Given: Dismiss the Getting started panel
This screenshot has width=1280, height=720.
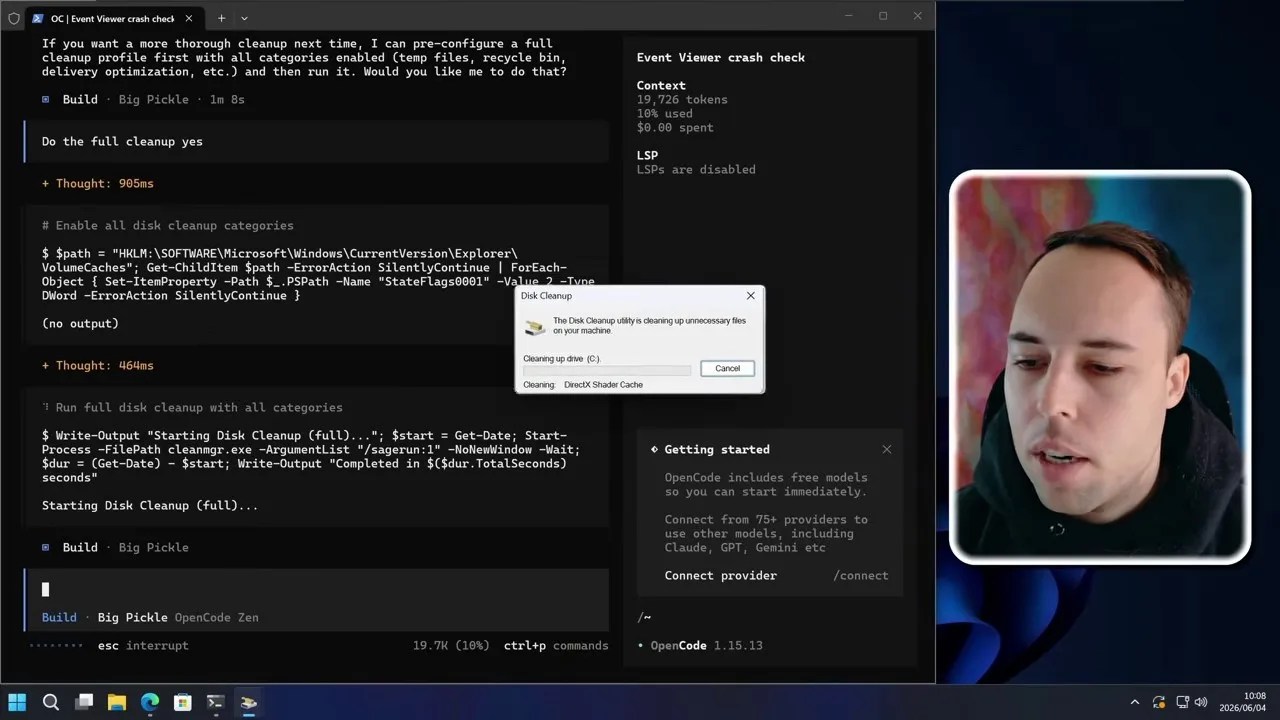Looking at the screenshot, I should 886,449.
